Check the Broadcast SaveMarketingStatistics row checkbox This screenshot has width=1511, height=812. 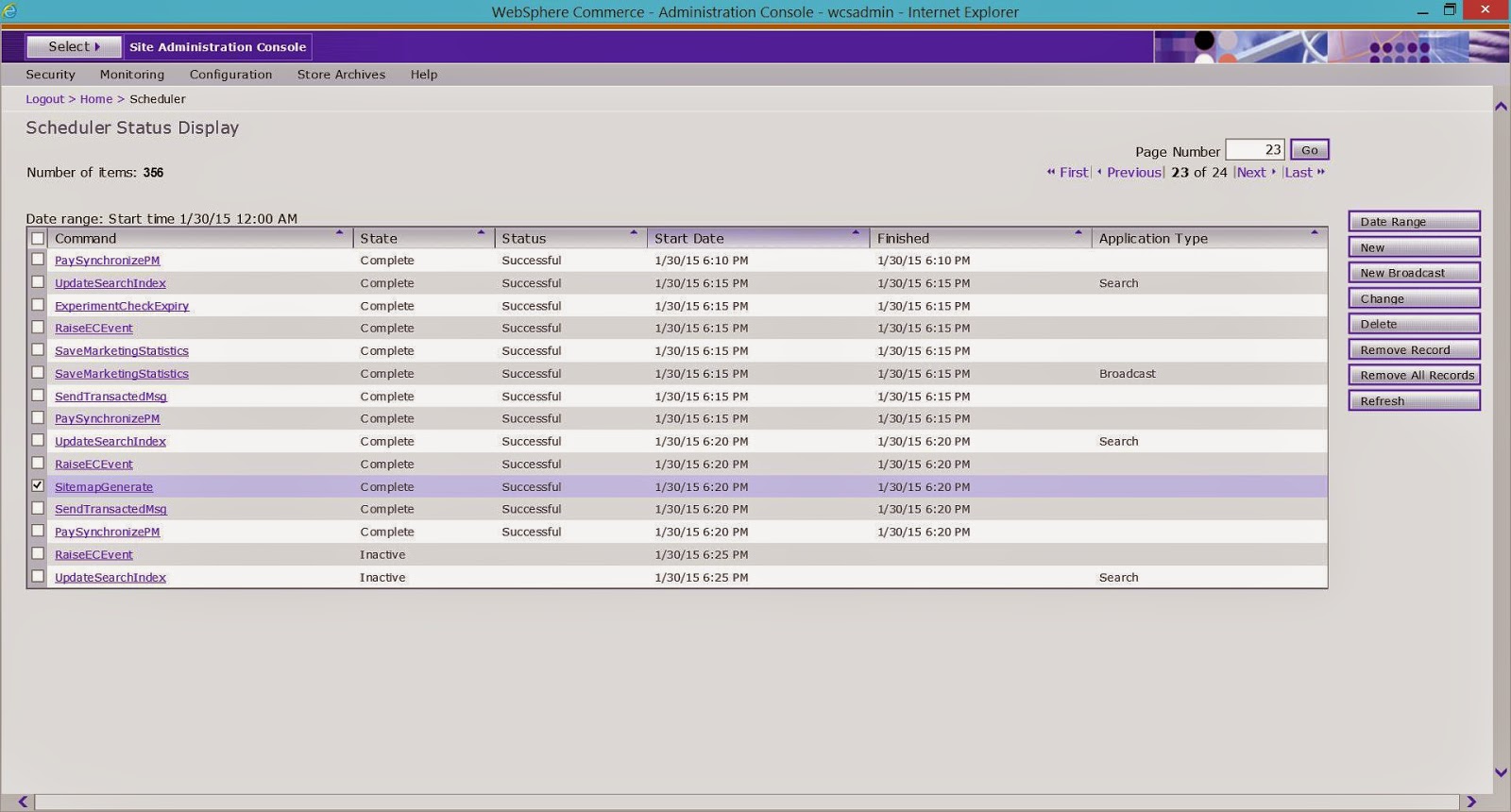pyautogui.click(x=38, y=373)
